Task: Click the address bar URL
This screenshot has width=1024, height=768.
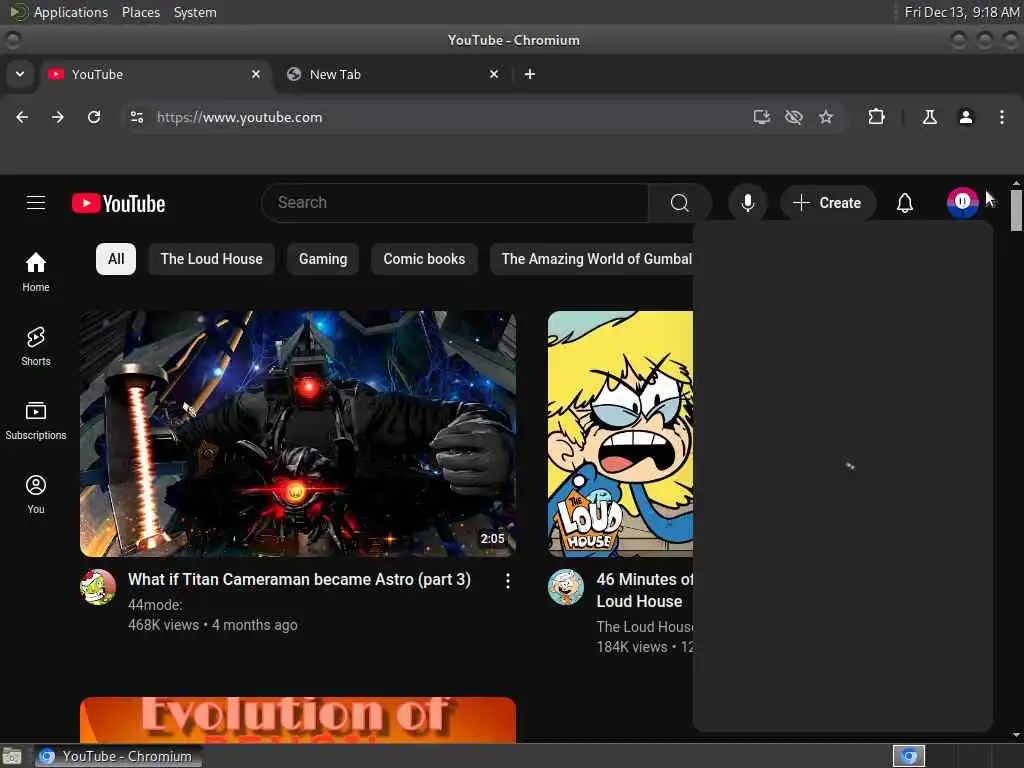Action: click(x=240, y=117)
